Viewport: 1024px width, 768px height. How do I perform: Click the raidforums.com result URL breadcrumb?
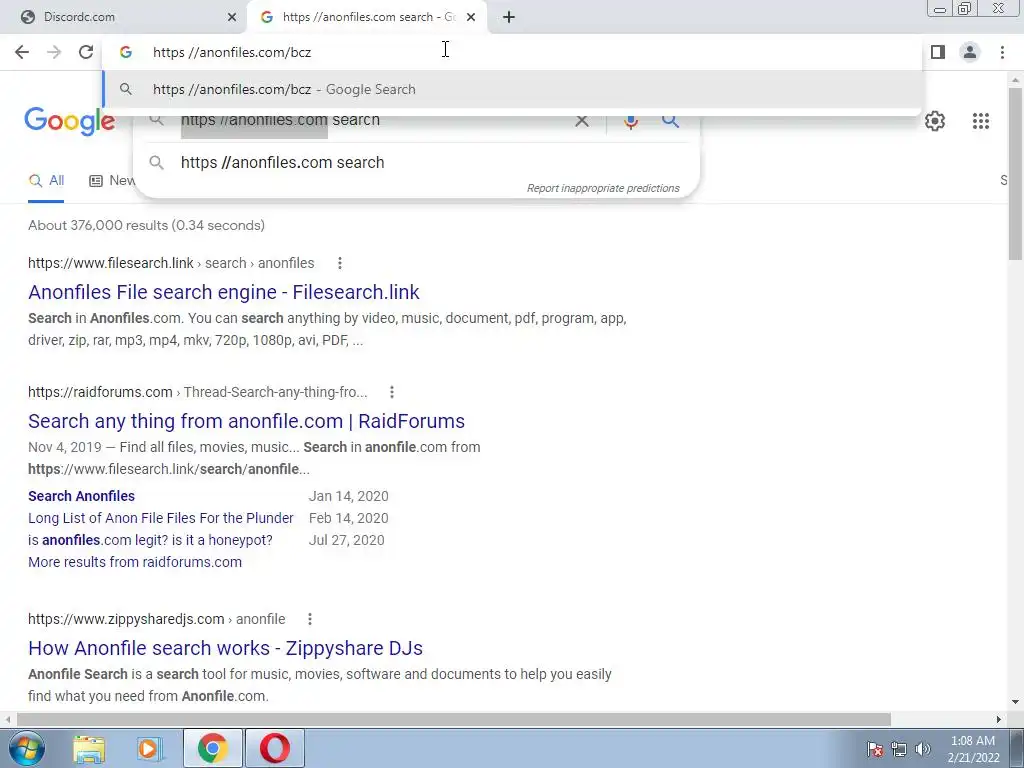point(197,392)
